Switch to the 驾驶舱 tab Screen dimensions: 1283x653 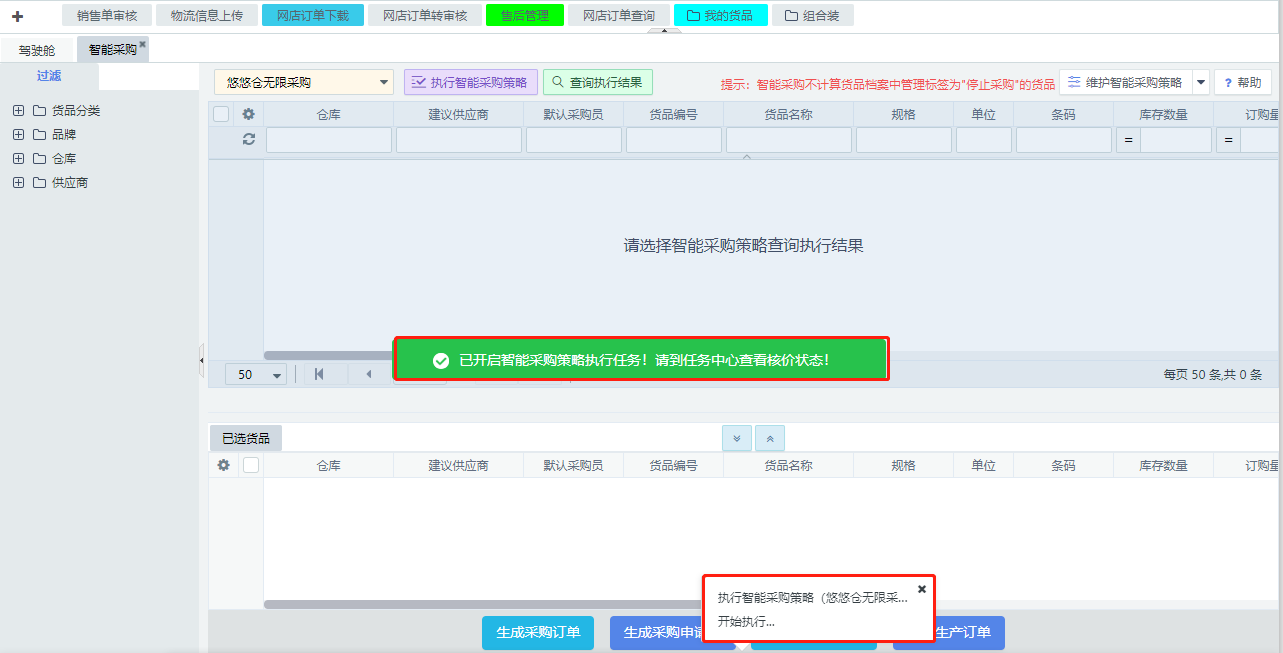(37, 50)
